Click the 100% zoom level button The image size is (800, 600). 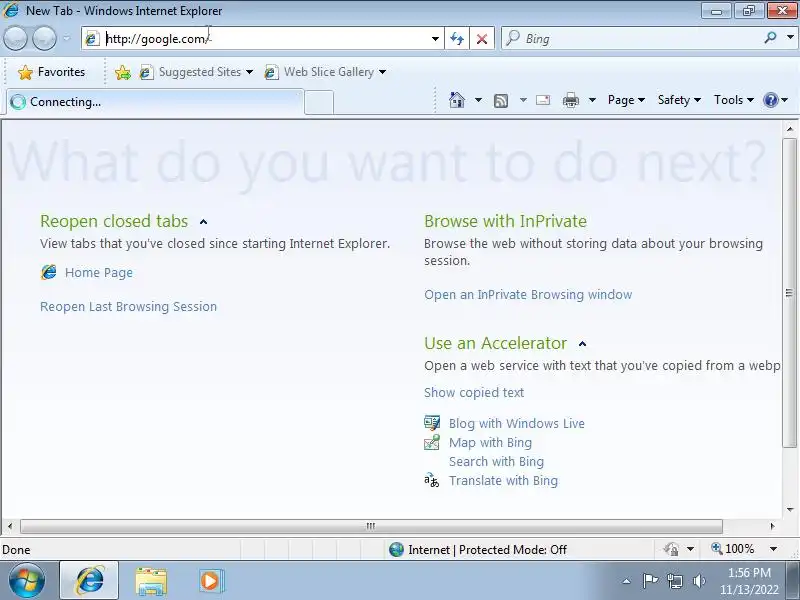[x=733, y=549]
